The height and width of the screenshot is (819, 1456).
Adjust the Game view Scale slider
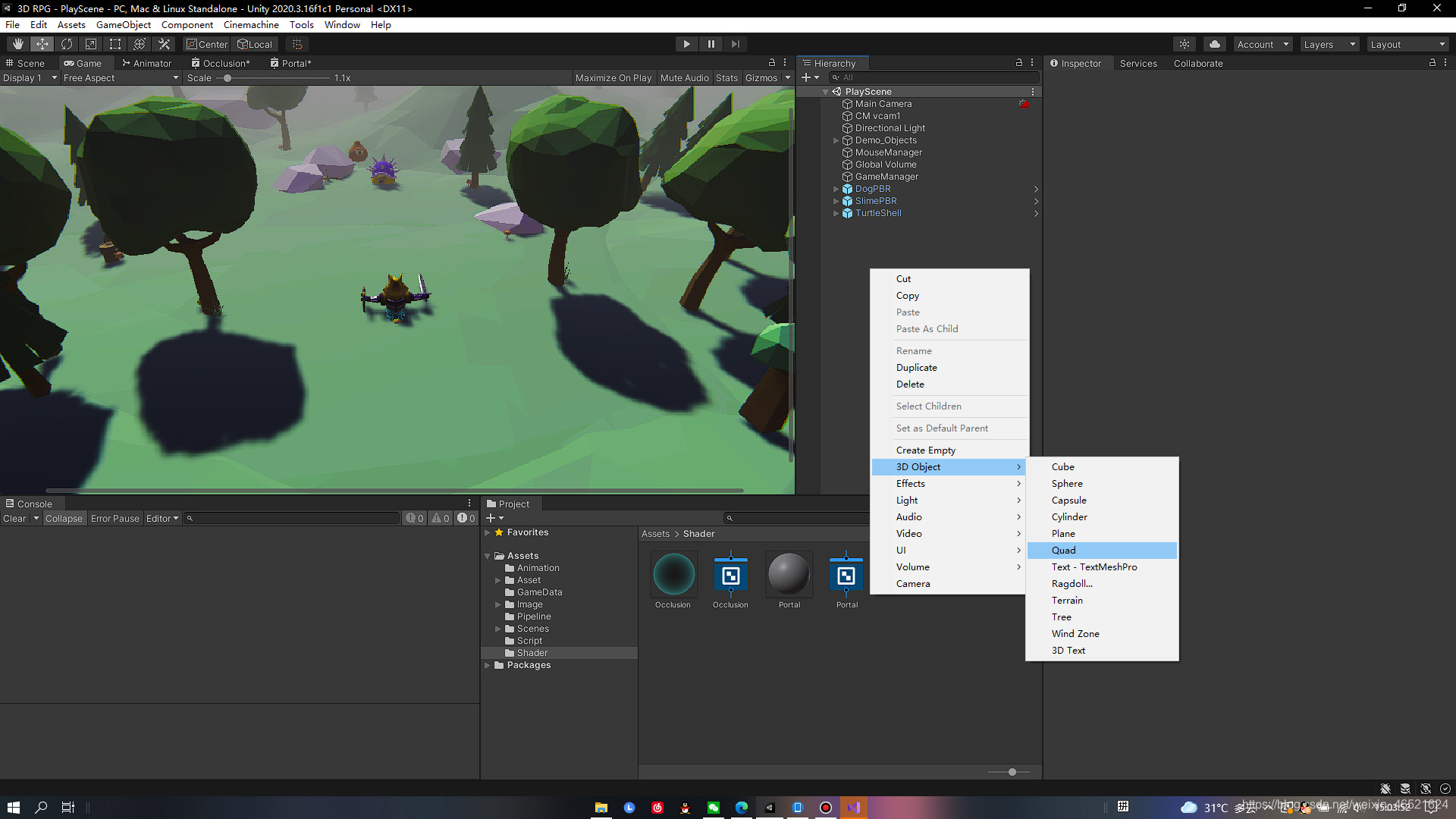[x=227, y=78]
